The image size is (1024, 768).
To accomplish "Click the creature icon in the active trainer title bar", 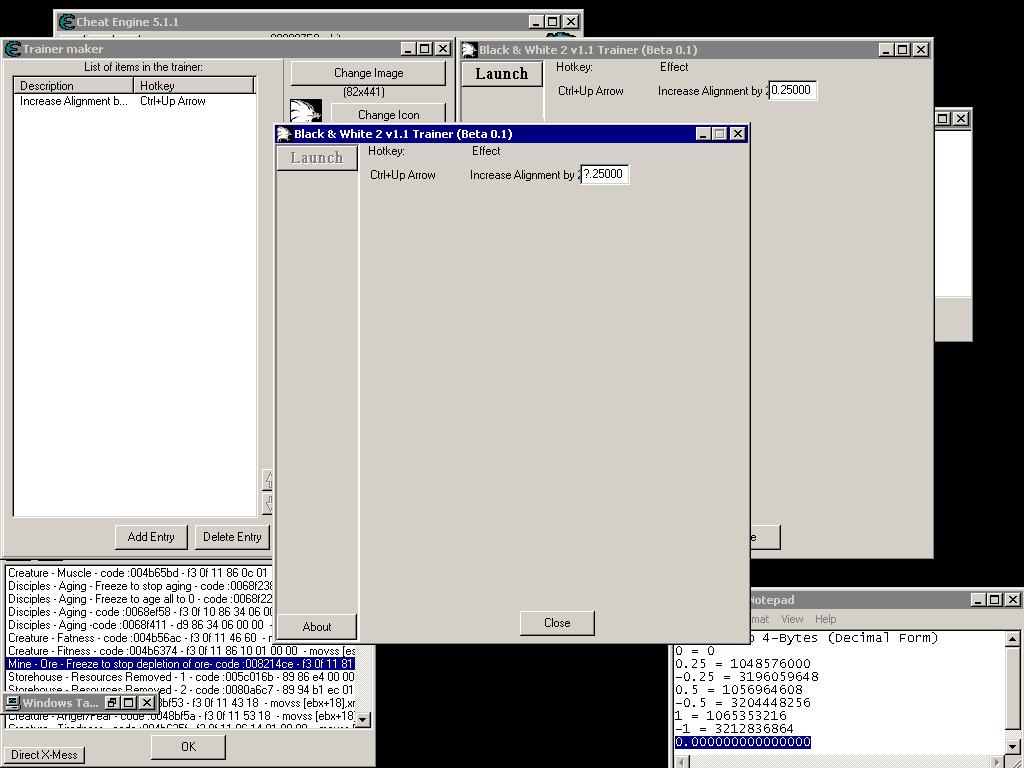I will tap(284, 134).
